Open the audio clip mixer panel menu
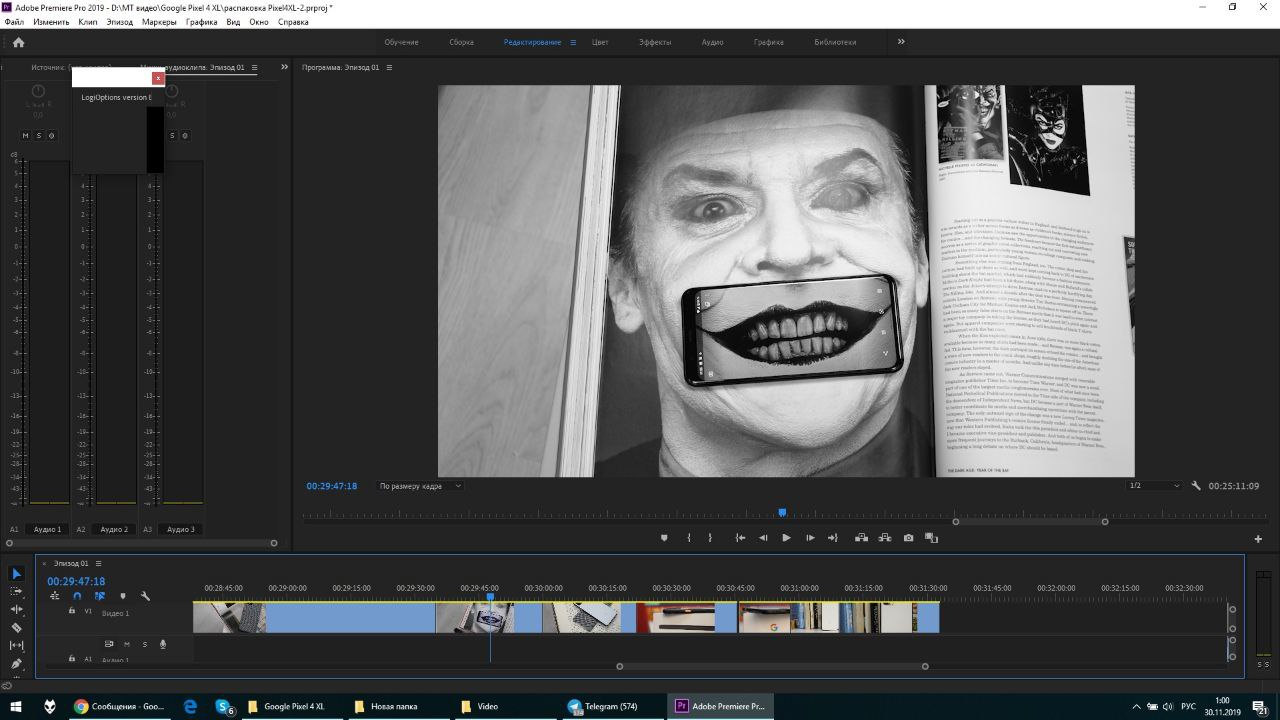 click(255, 67)
